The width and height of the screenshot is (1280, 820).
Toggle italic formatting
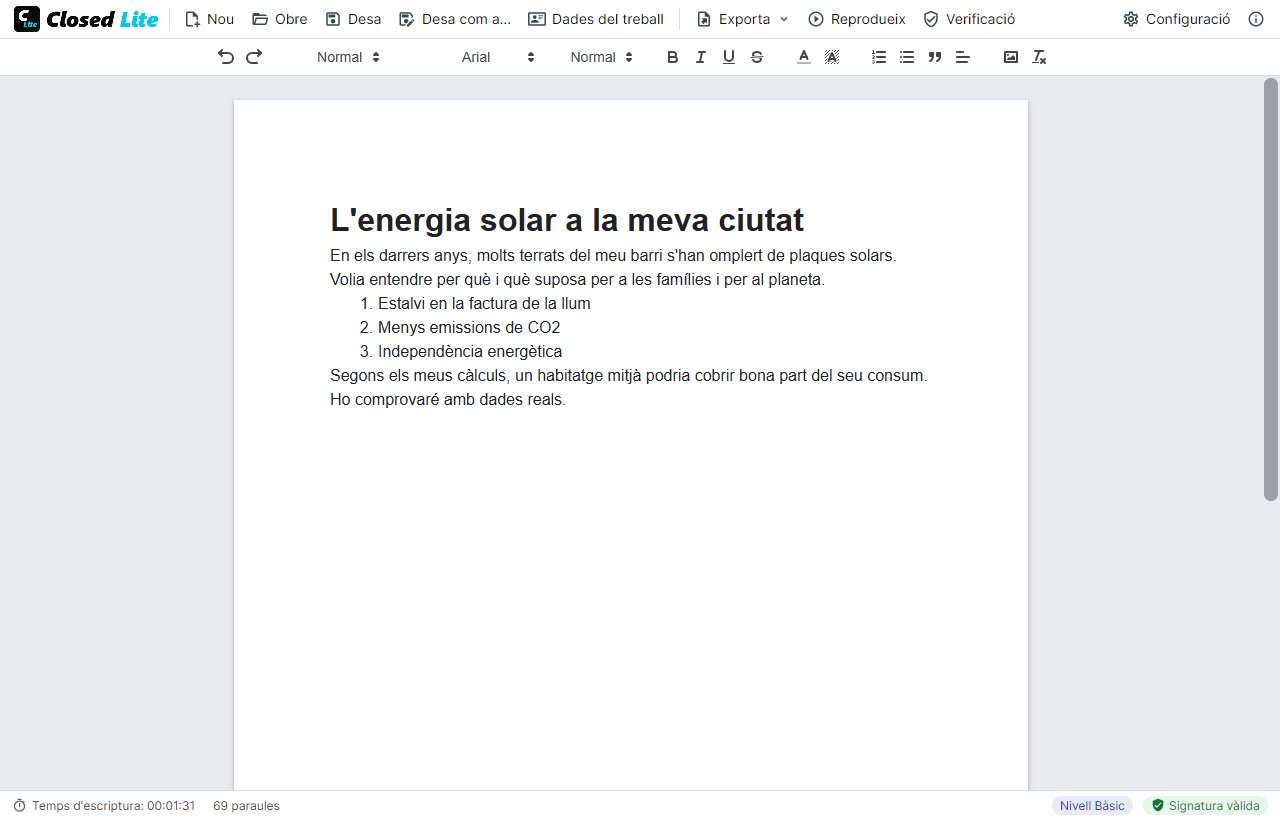(701, 57)
